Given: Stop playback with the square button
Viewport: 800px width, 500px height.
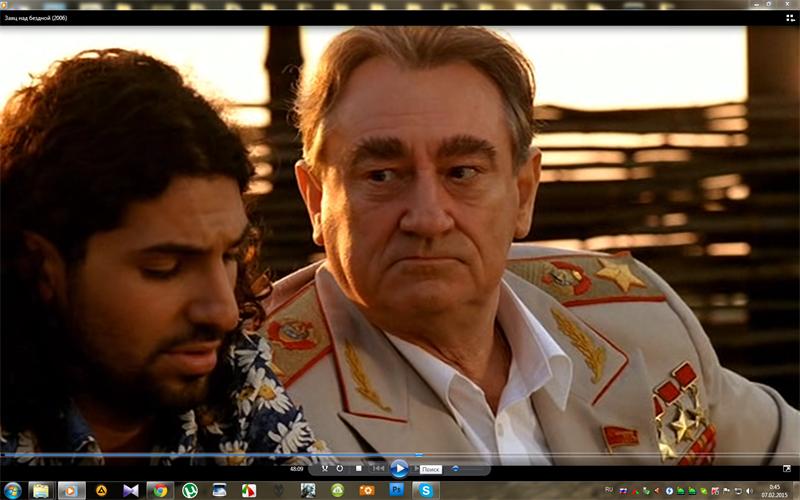Looking at the screenshot, I should pos(359,468).
